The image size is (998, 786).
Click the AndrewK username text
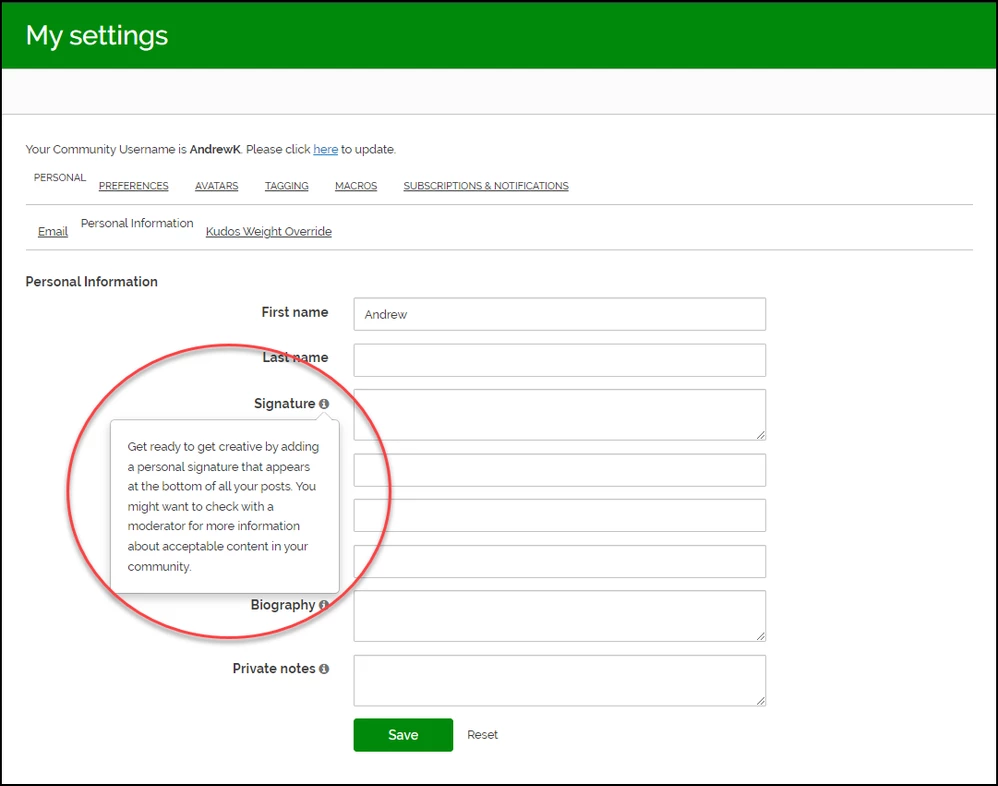pyautogui.click(x=214, y=149)
